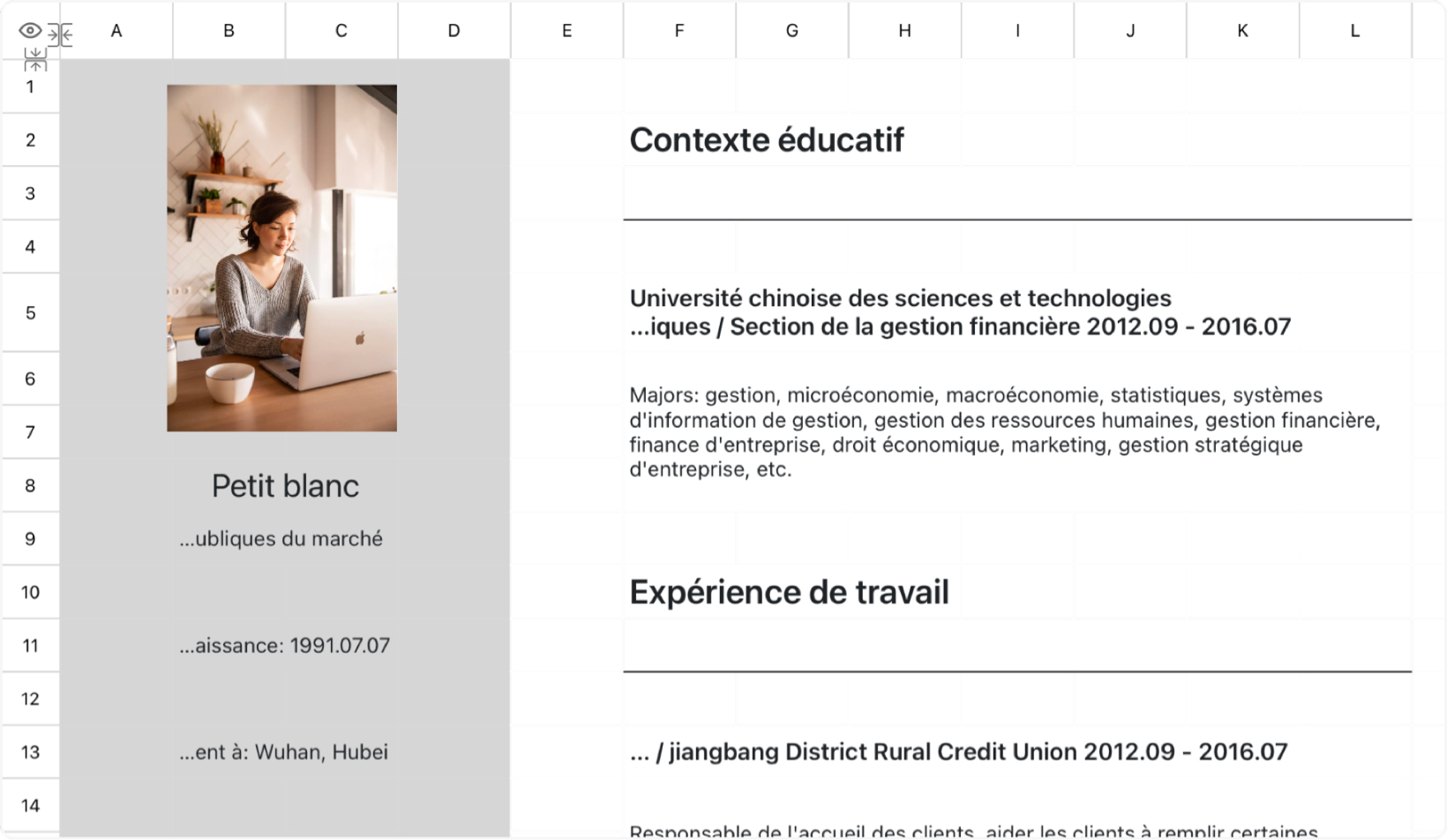Select row 1 header

[x=30, y=86]
